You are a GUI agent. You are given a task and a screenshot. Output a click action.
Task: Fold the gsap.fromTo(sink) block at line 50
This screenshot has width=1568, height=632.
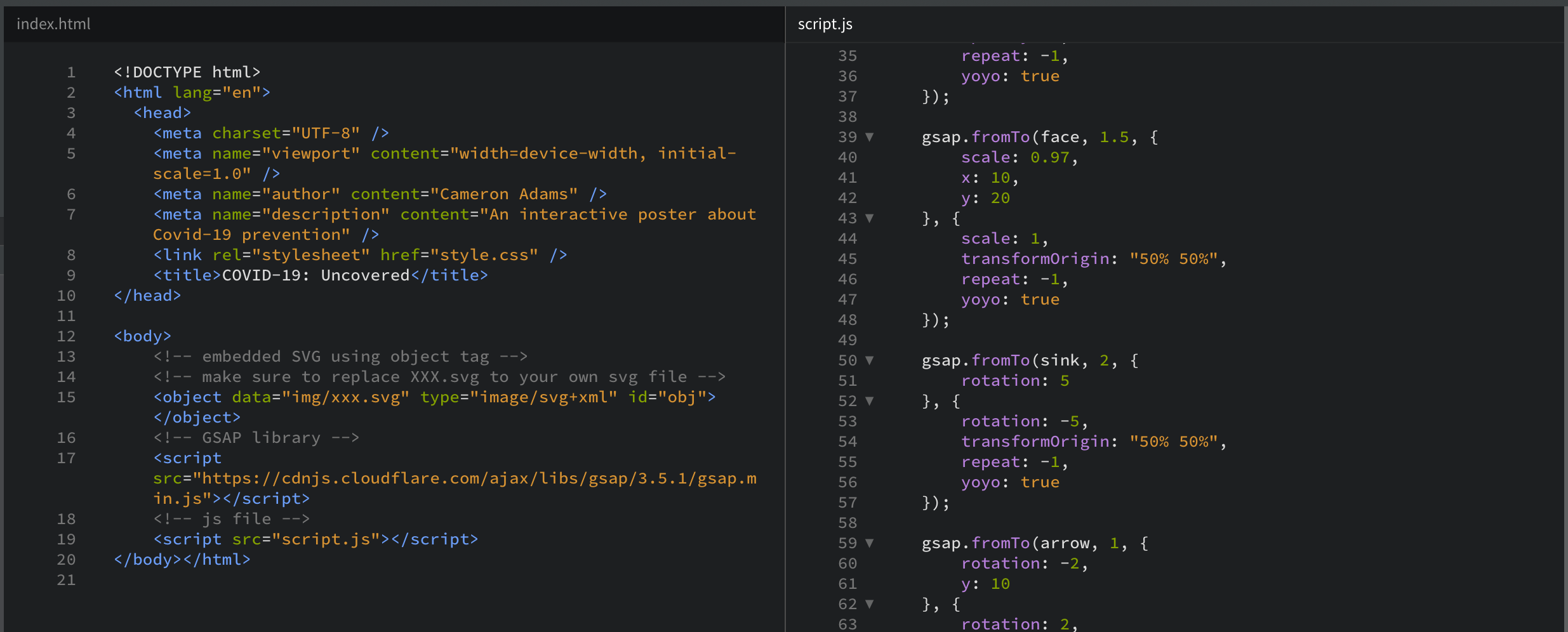pos(870,360)
